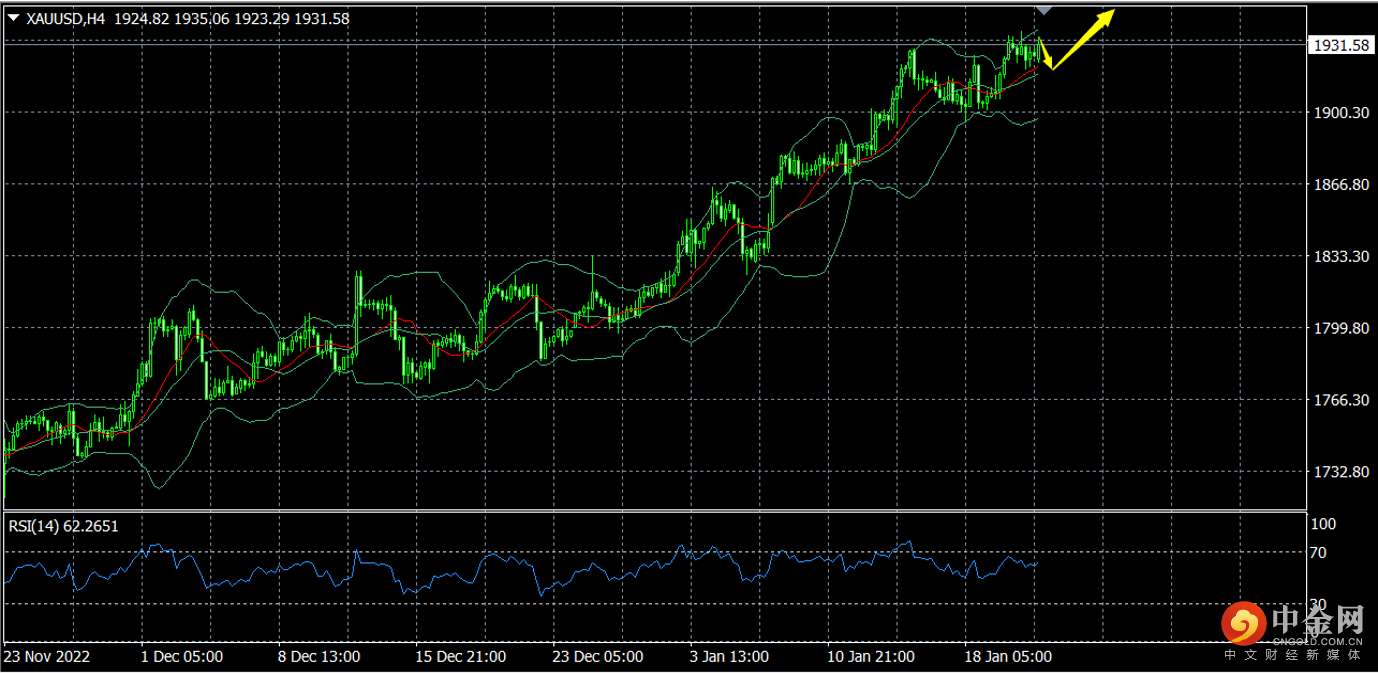The width and height of the screenshot is (1378, 673).
Task: Click the current price label 1931.58
Action: [x=1340, y=46]
